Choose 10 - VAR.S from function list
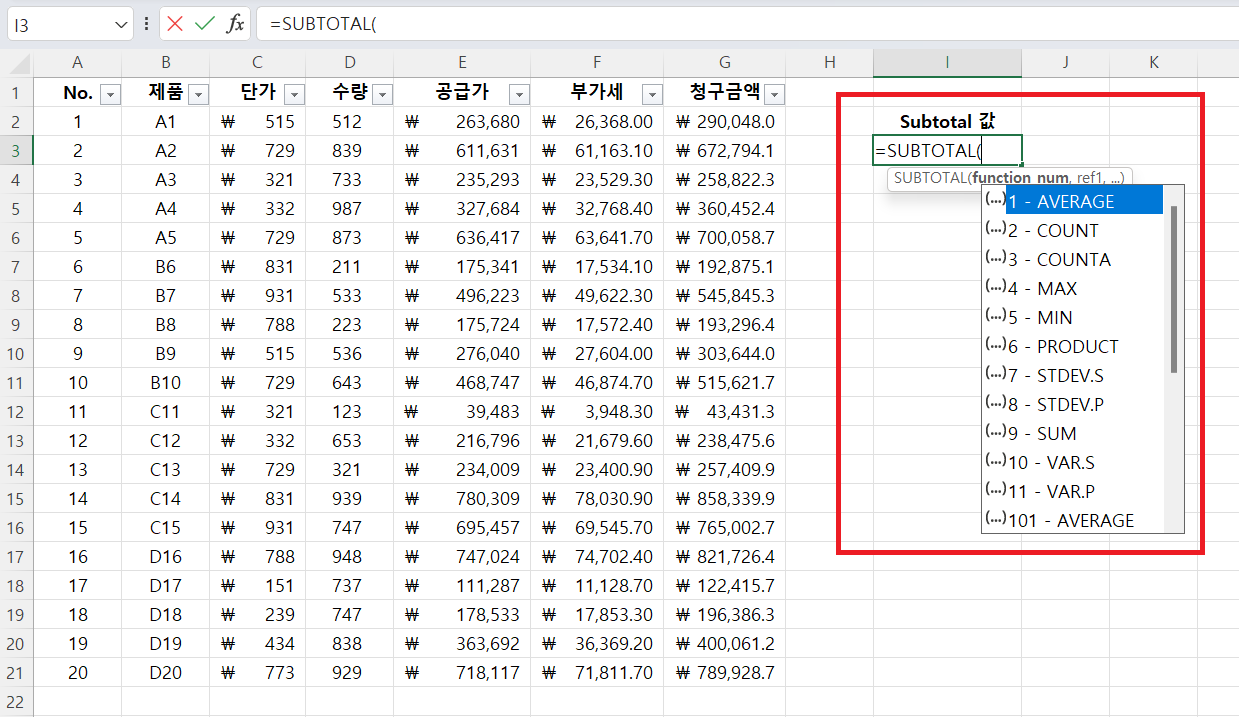Image resolution: width=1239 pixels, height=717 pixels. pyautogui.click(x=1074, y=462)
